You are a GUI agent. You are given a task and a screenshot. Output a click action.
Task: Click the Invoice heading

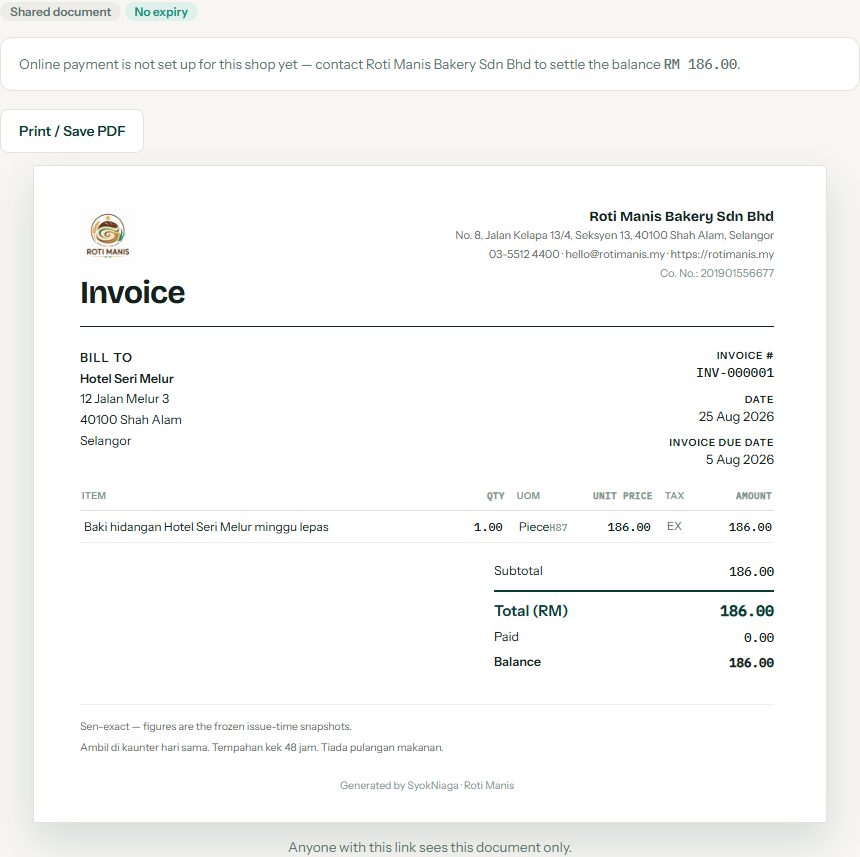(x=133, y=292)
